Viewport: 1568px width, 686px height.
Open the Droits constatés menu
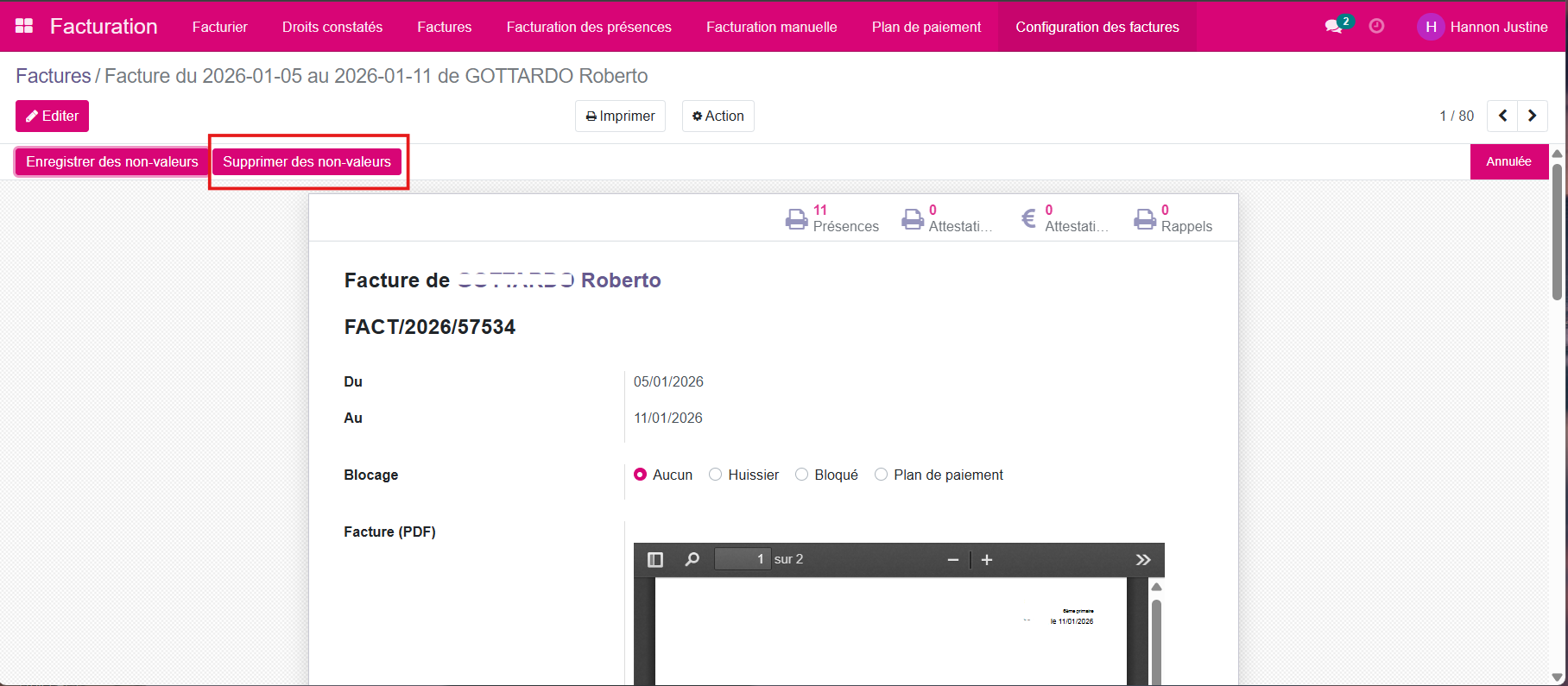pyautogui.click(x=332, y=27)
